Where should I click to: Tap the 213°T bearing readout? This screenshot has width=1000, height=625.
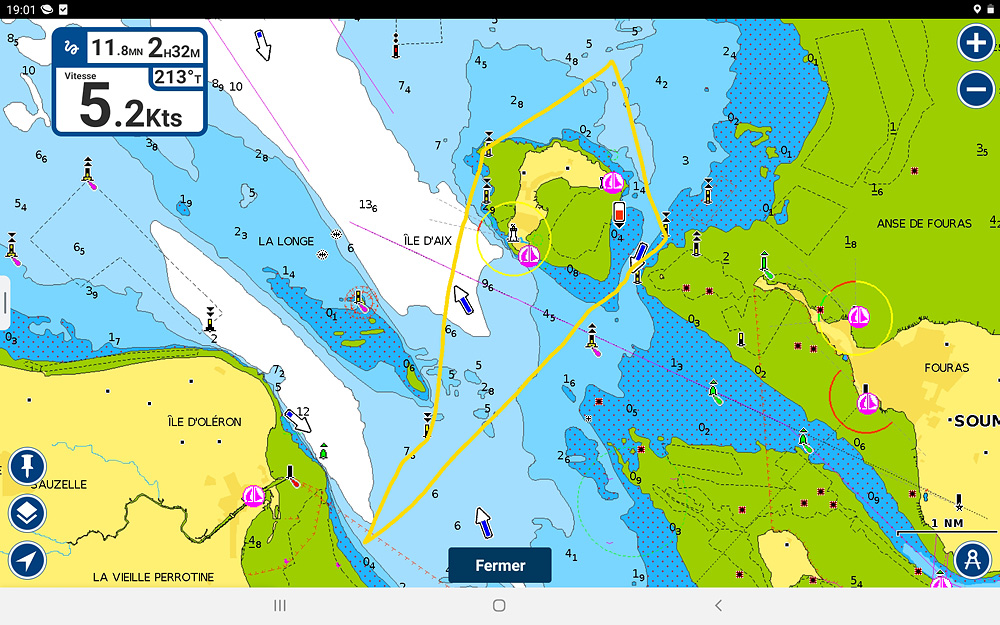[177, 77]
